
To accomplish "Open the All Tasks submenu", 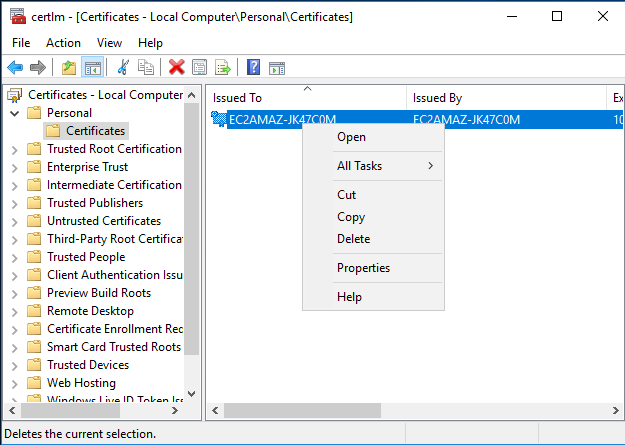I will click(373, 166).
